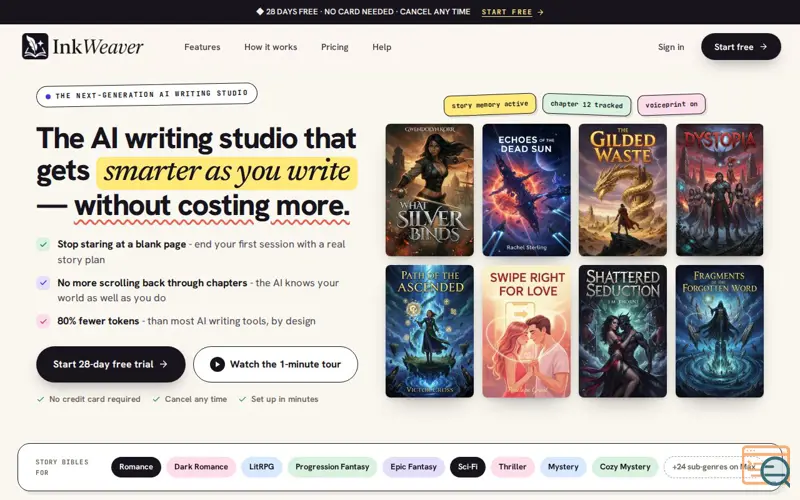Open the Help link in navigation
The height and width of the screenshot is (500, 800).
(382, 47)
